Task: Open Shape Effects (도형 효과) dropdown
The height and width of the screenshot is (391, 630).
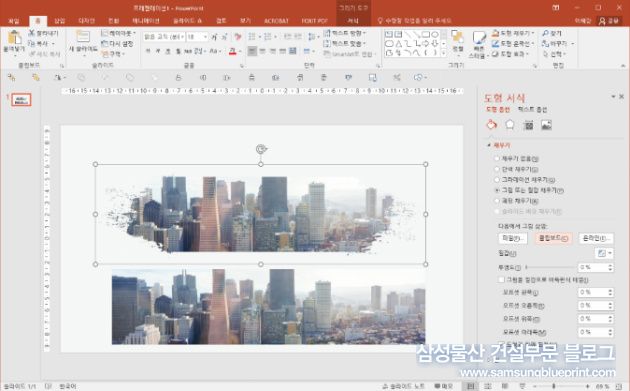Action: (x=511, y=54)
